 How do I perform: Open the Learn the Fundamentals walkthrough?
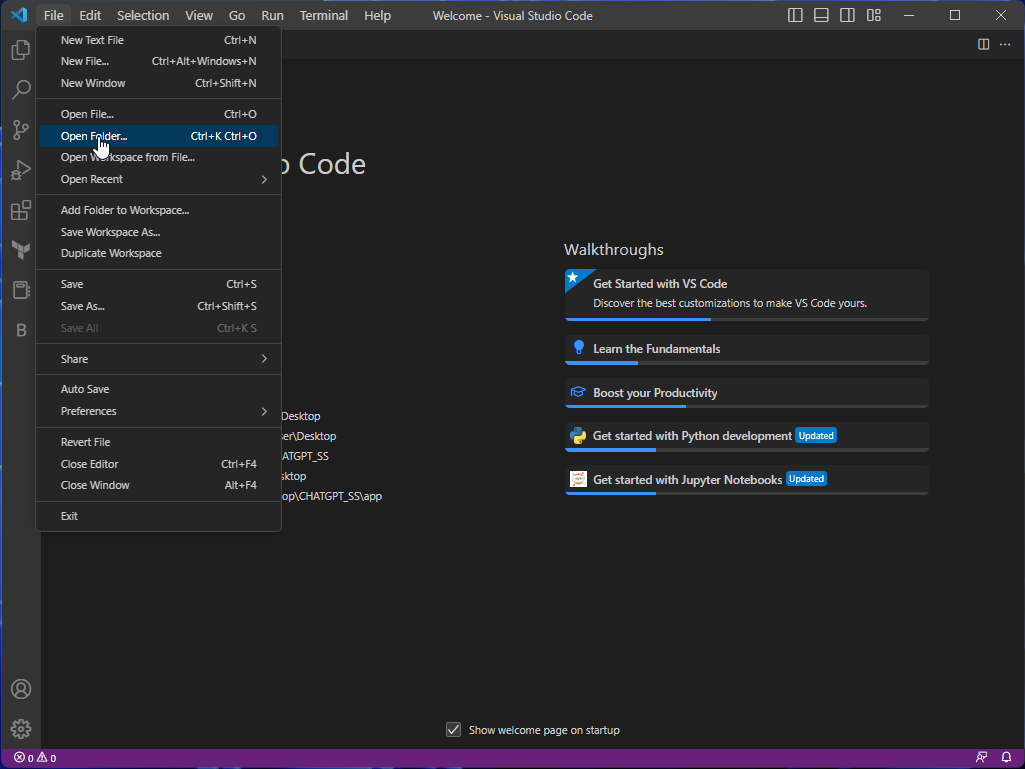click(x=747, y=350)
